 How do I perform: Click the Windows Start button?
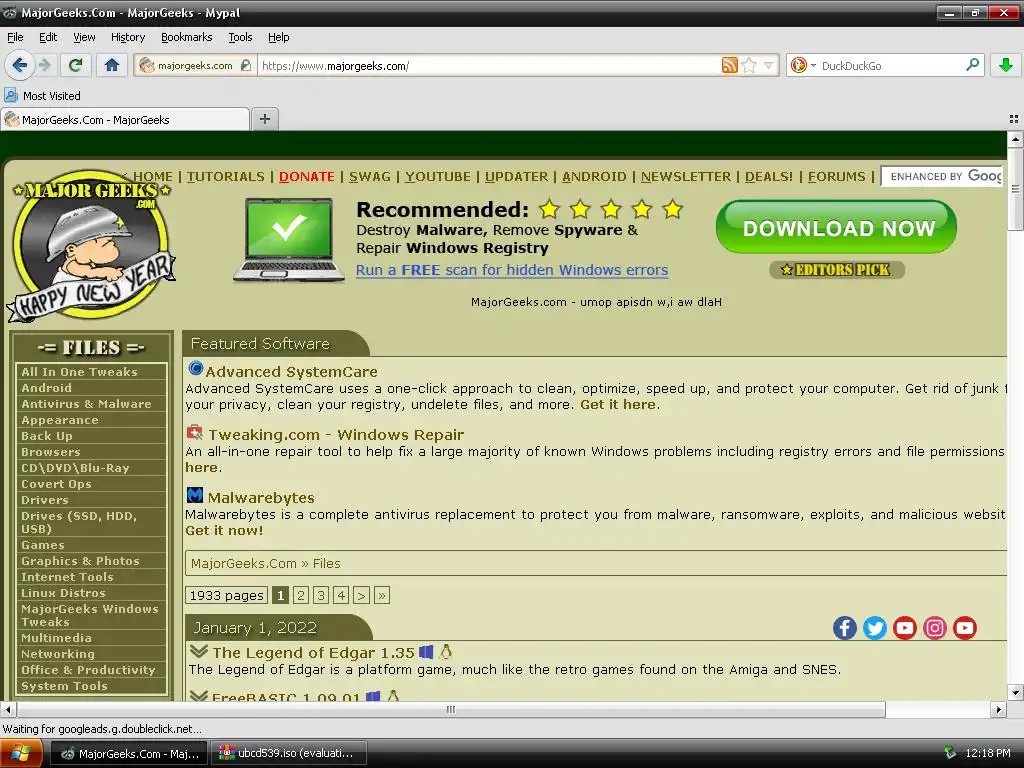point(21,754)
